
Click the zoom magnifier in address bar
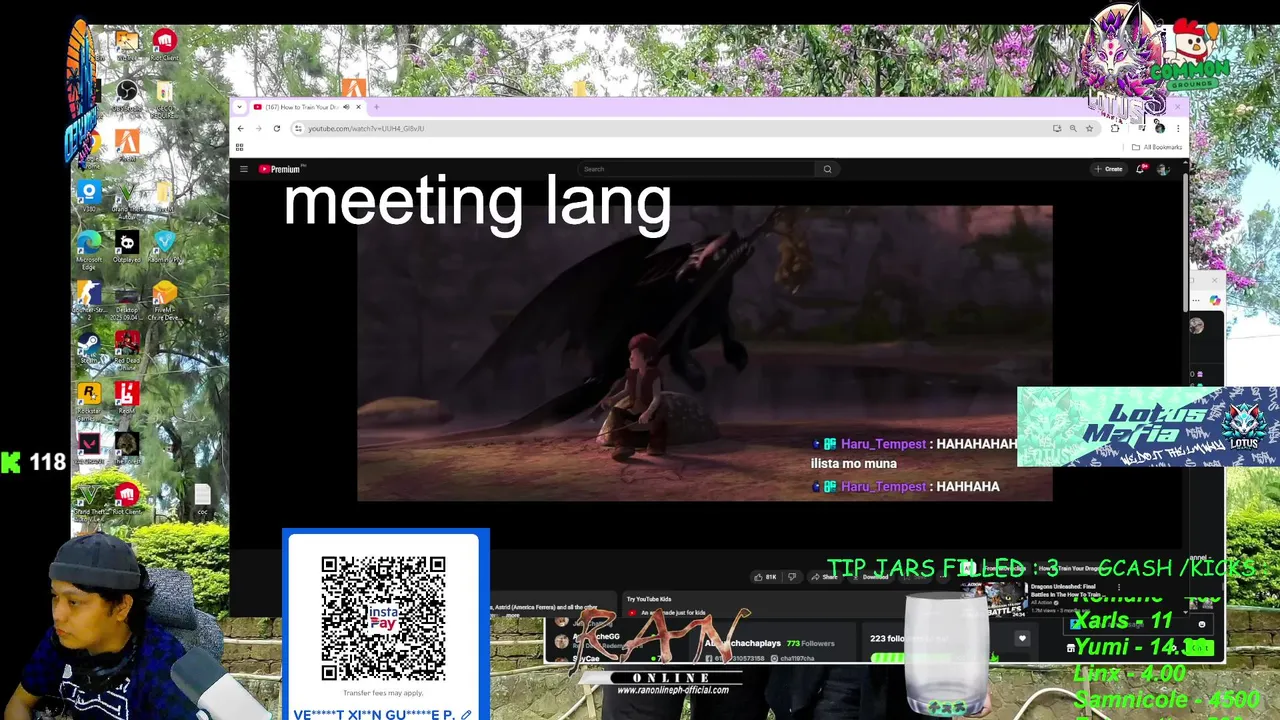[x=1073, y=128]
